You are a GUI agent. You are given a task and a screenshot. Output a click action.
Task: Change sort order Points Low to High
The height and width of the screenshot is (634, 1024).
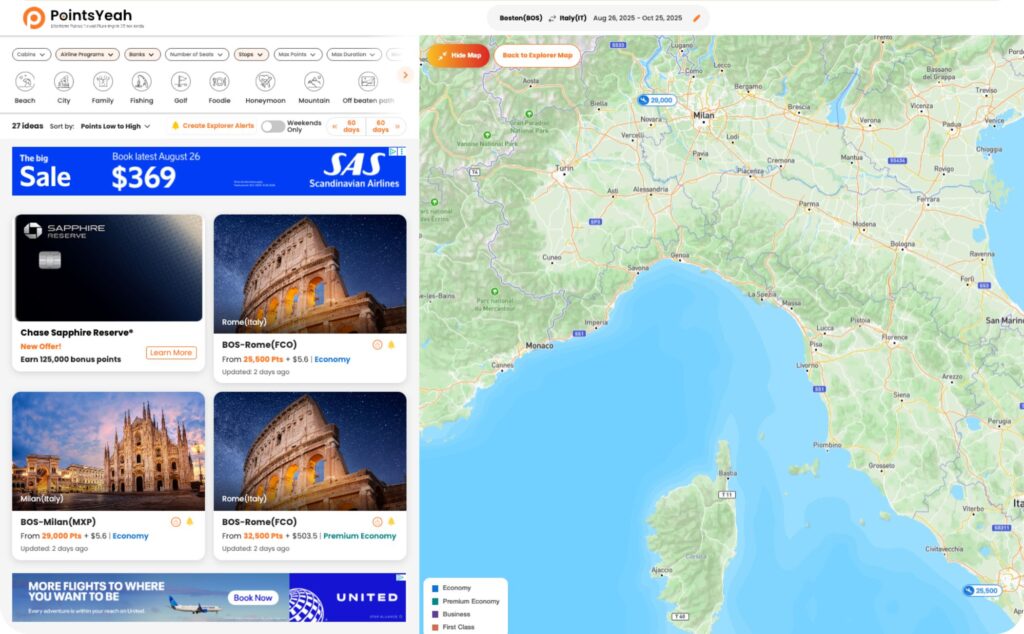(x=115, y=126)
